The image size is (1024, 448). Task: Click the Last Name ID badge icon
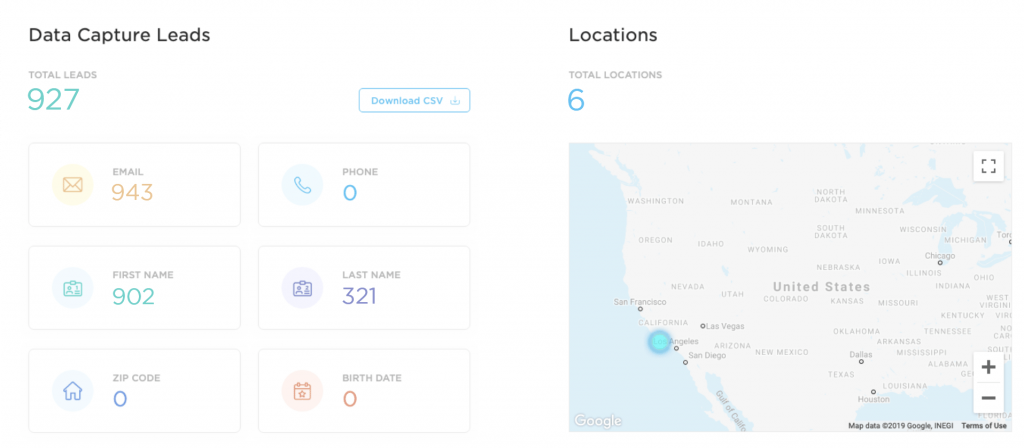[x=302, y=288]
